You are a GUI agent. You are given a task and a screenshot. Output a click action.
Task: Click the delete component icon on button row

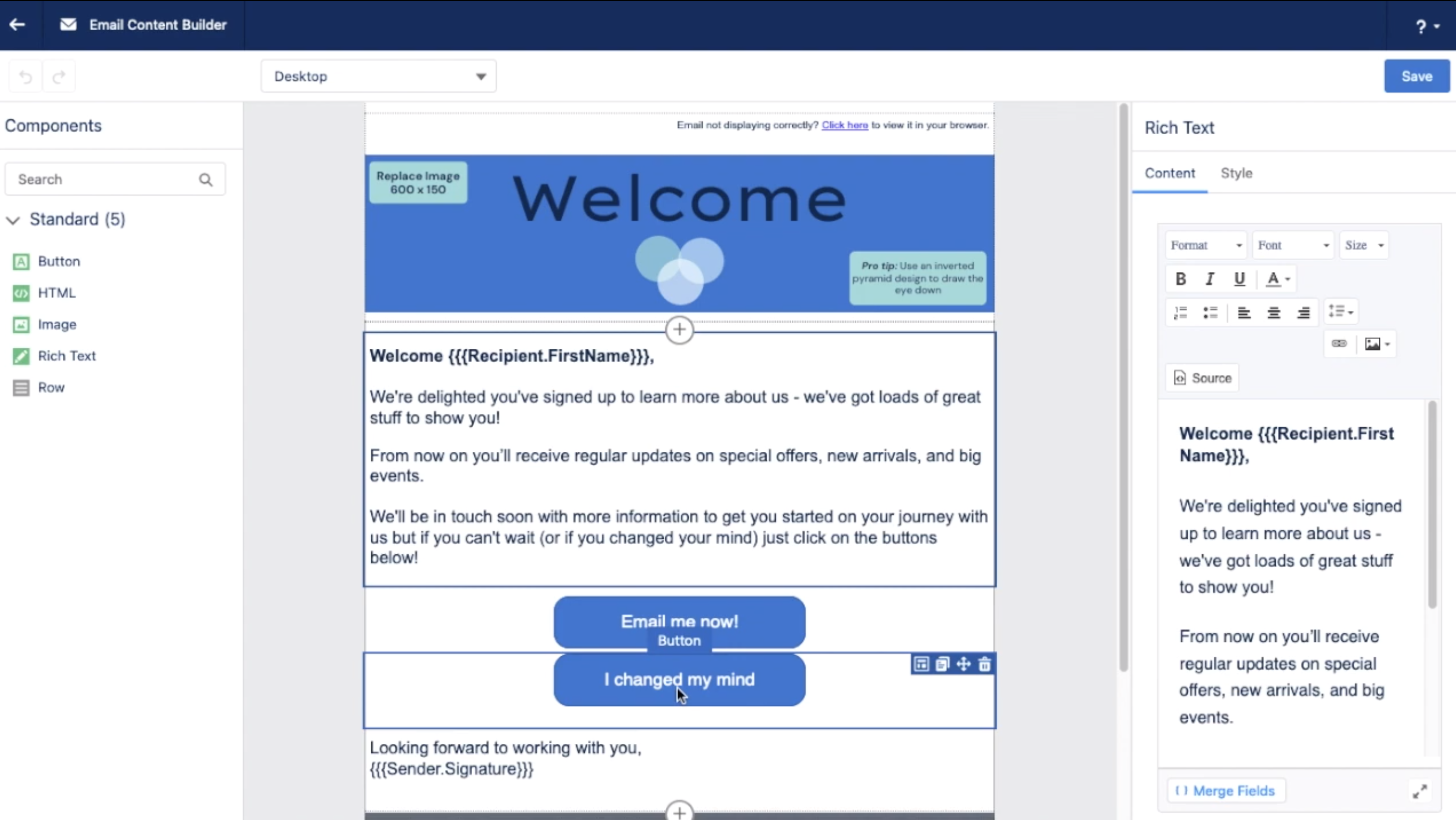point(983,664)
